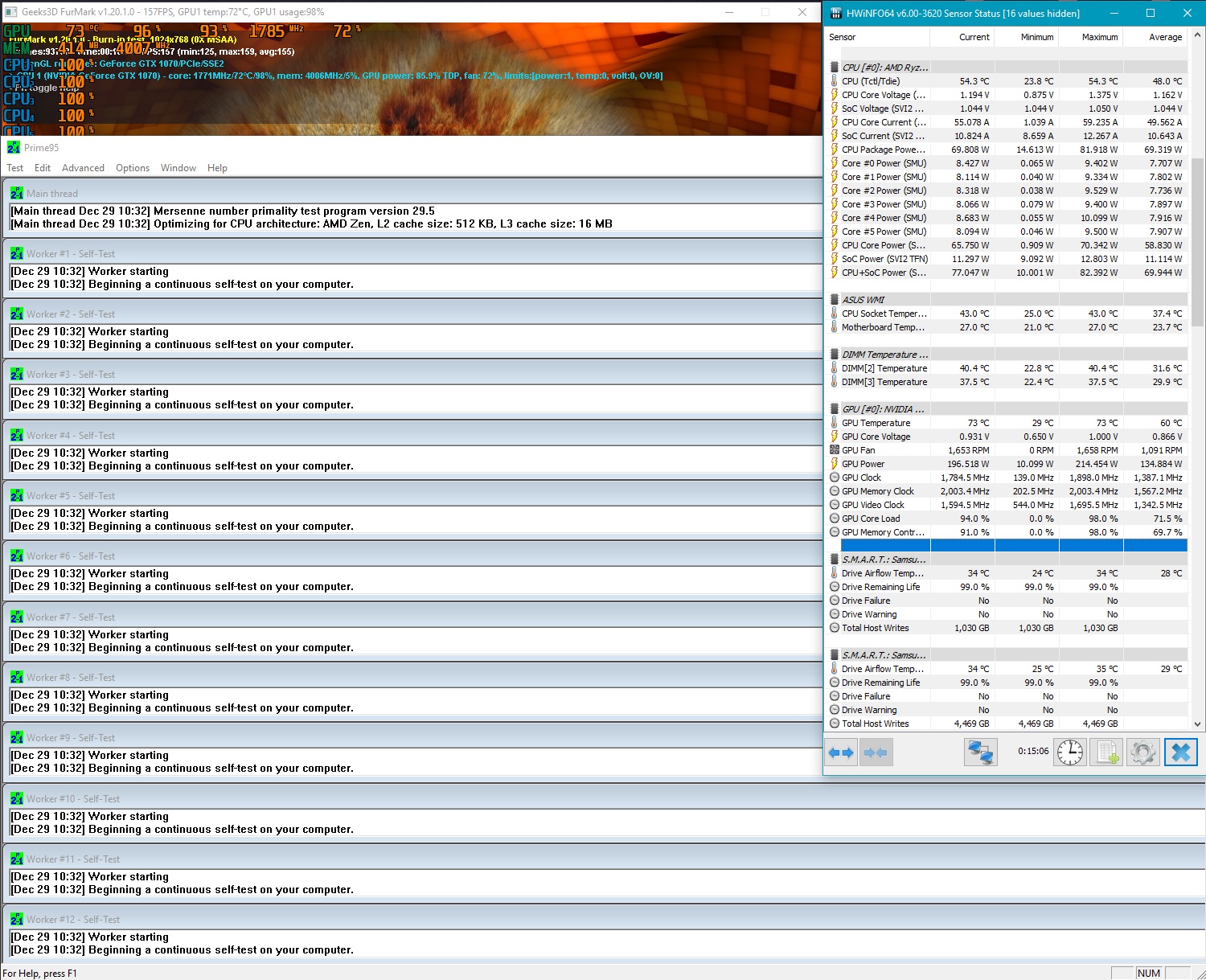Click the thermometer icon for CPU (Tctl/Tdie)
1206x980 pixels.
pyautogui.click(x=835, y=81)
